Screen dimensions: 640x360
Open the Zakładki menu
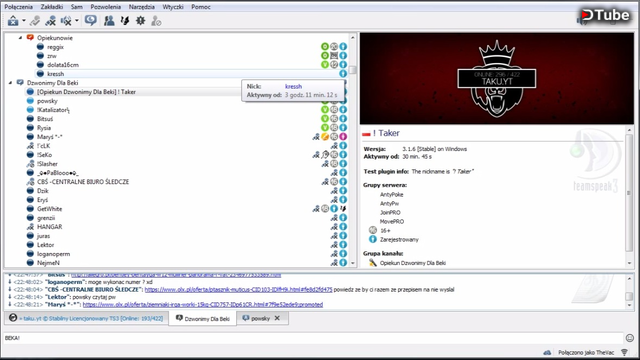52,7
